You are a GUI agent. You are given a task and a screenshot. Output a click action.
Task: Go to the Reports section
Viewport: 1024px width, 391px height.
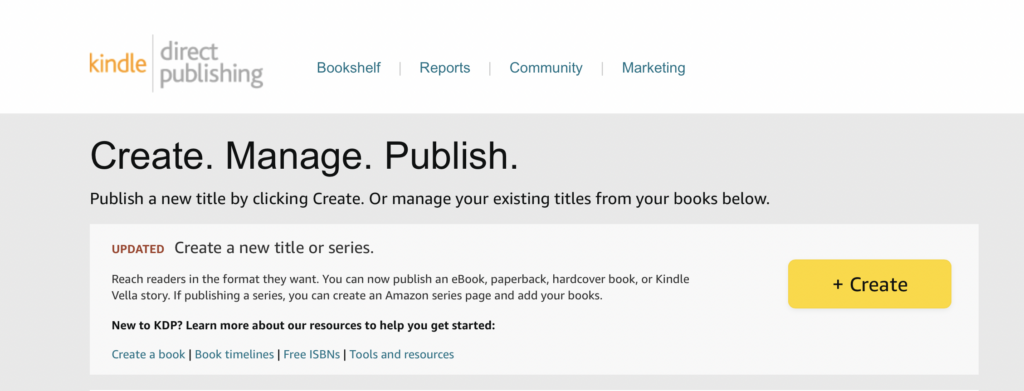point(445,68)
